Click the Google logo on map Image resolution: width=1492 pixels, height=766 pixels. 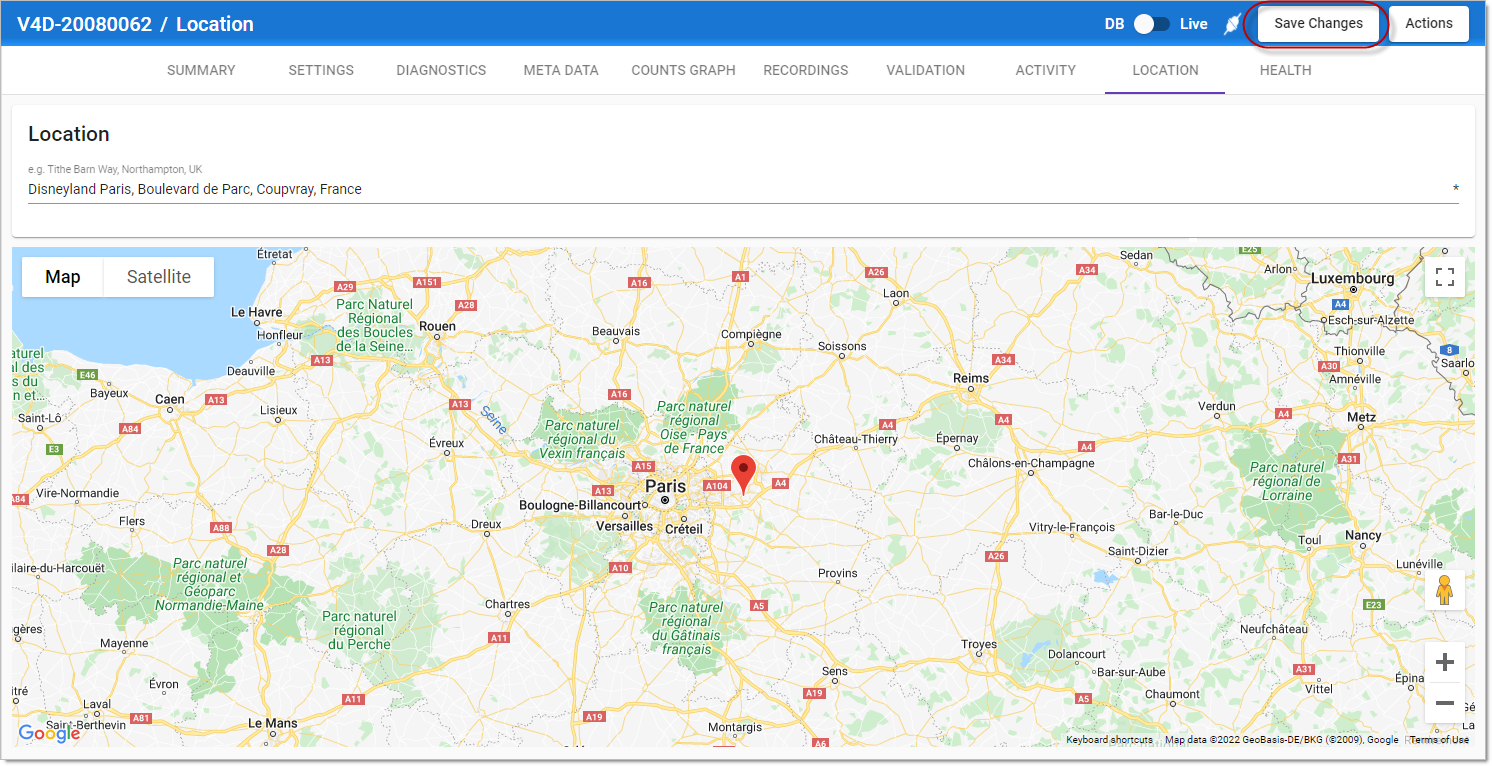tap(49, 733)
